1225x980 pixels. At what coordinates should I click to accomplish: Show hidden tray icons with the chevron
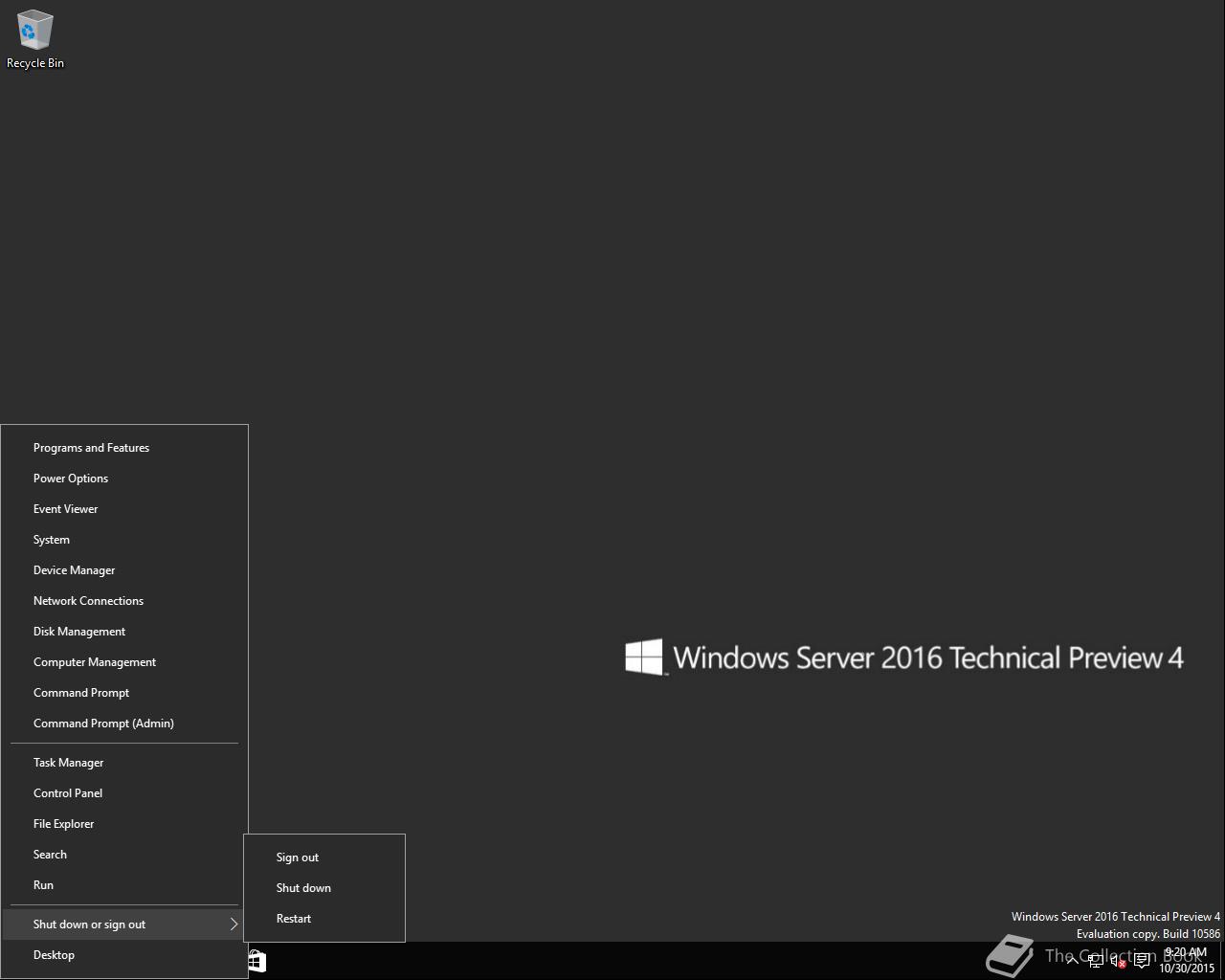pyautogui.click(x=1073, y=961)
